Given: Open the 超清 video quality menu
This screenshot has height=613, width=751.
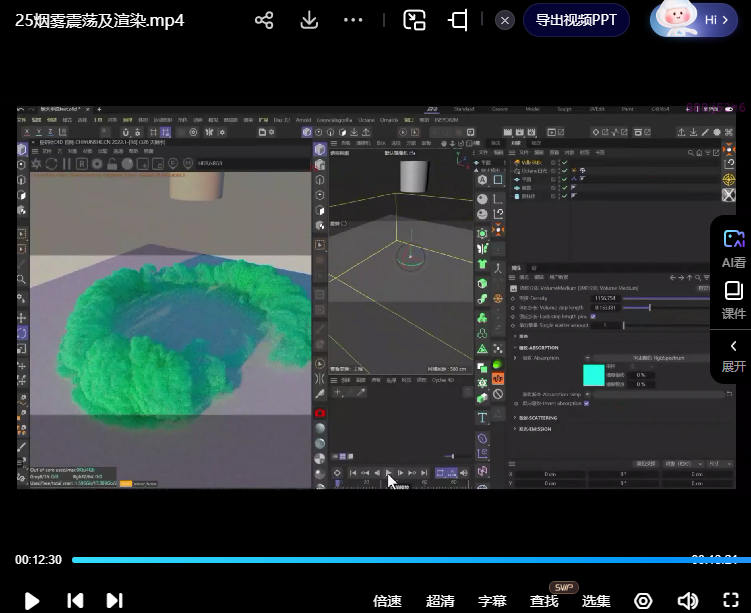Looking at the screenshot, I should pos(440,600).
